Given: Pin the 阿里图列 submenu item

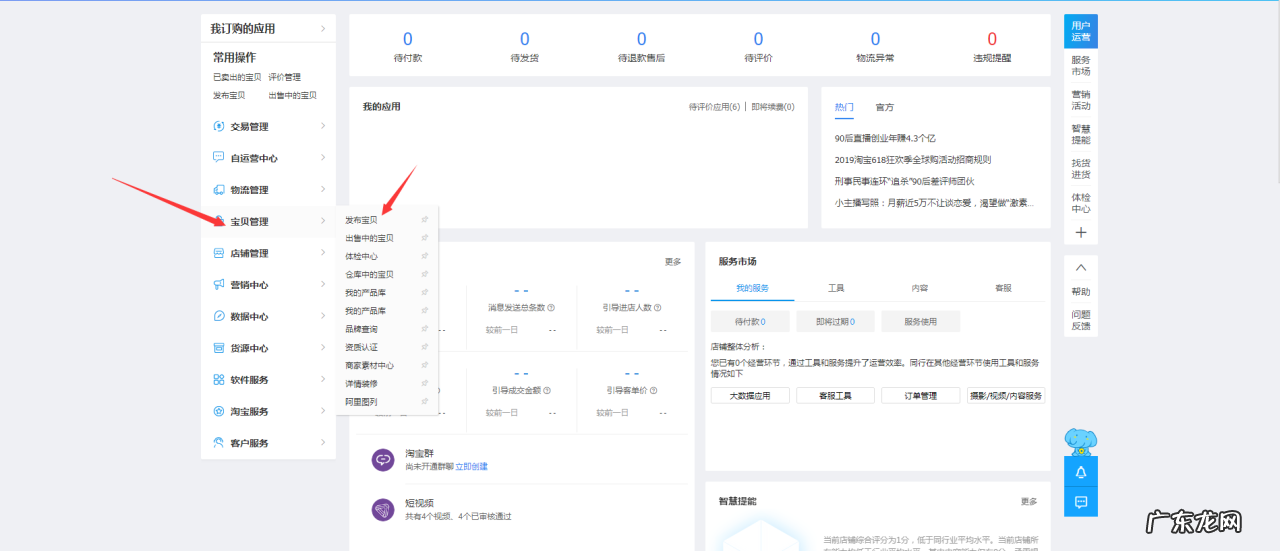Looking at the screenshot, I should (x=425, y=401).
